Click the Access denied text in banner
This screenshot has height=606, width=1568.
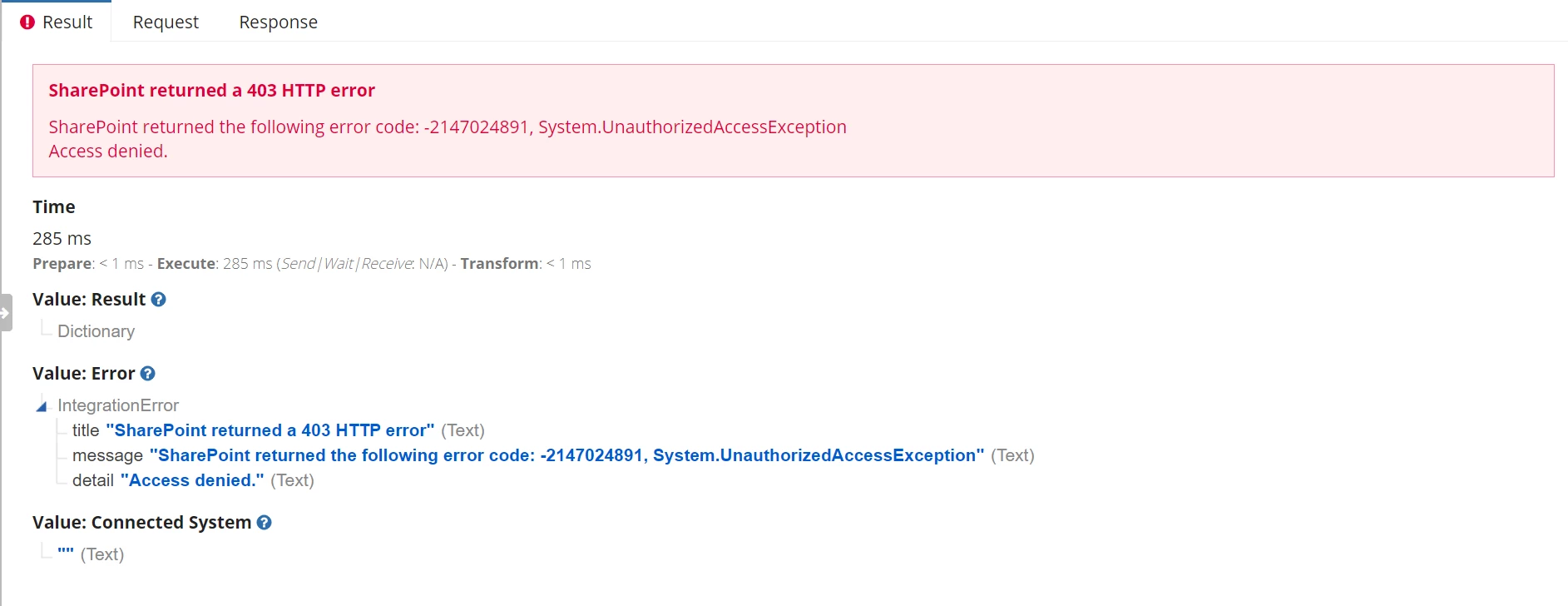[108, 151]
